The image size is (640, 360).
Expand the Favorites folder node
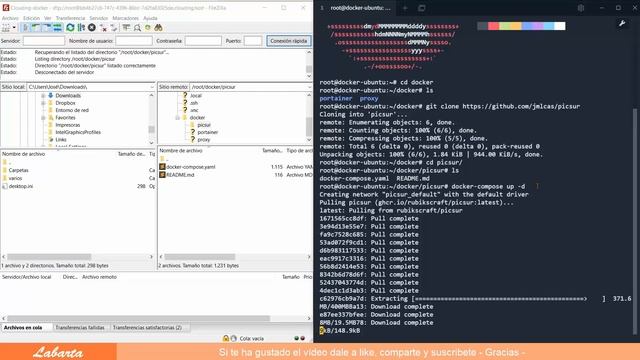coord(43,118)
